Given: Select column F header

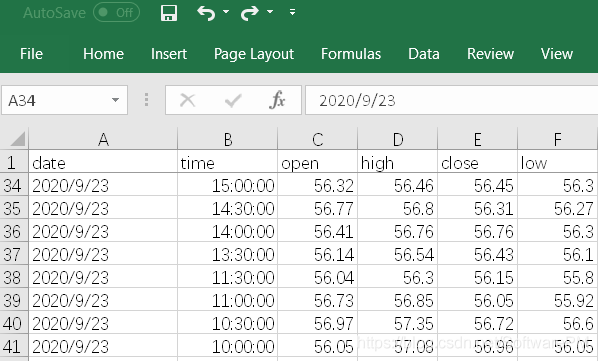Looking at the screenshot, I should 557,139.
